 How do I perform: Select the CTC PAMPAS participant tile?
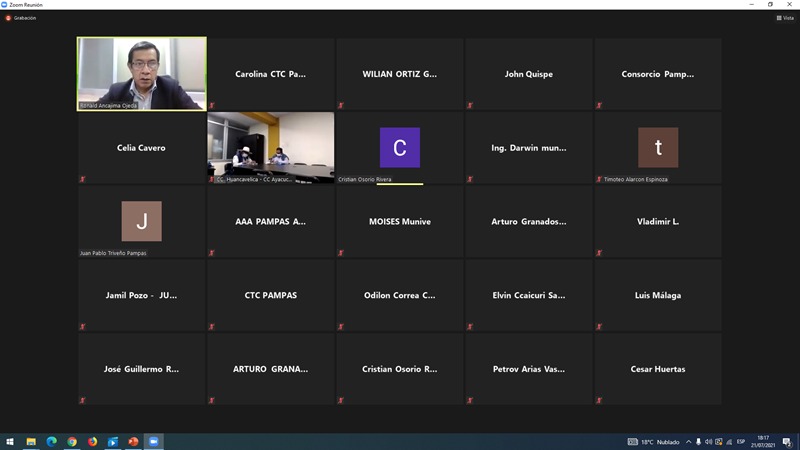(271, 295)
